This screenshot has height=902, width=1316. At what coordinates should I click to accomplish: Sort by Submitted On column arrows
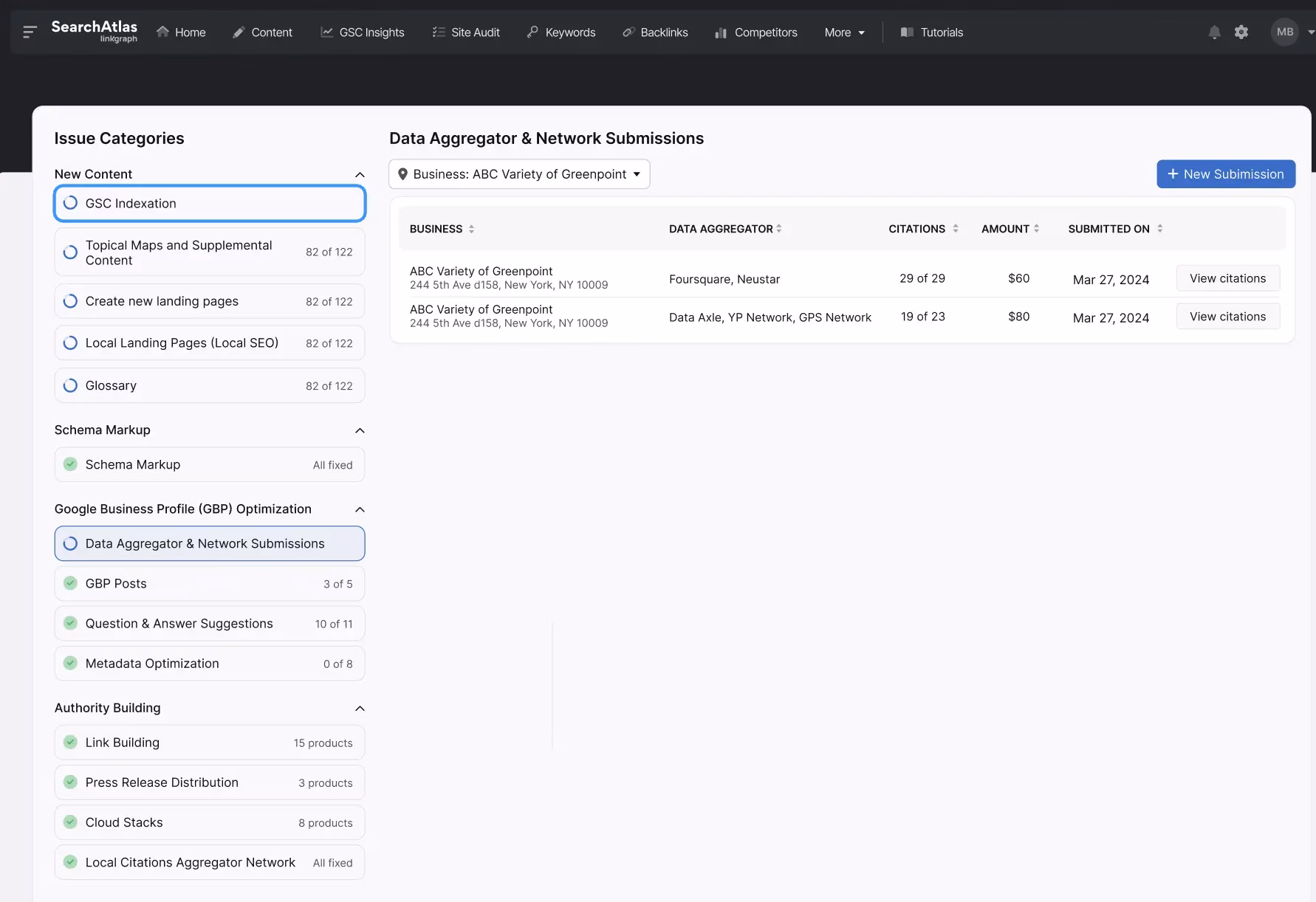[x=1159, y=229]
